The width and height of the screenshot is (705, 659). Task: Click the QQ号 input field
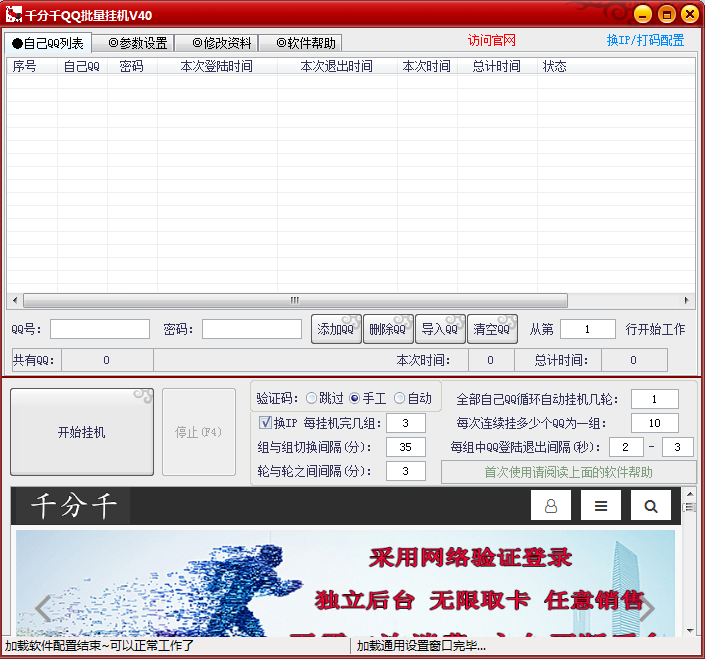[100, 329]
